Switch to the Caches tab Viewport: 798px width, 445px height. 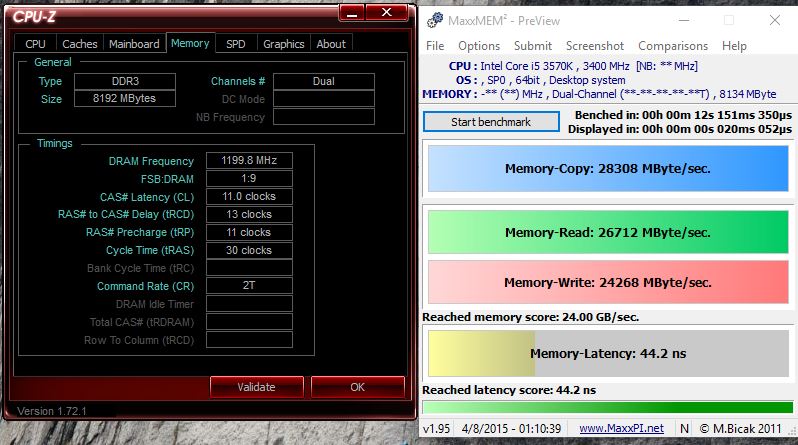pyautogui.click(x=80, y=44)
